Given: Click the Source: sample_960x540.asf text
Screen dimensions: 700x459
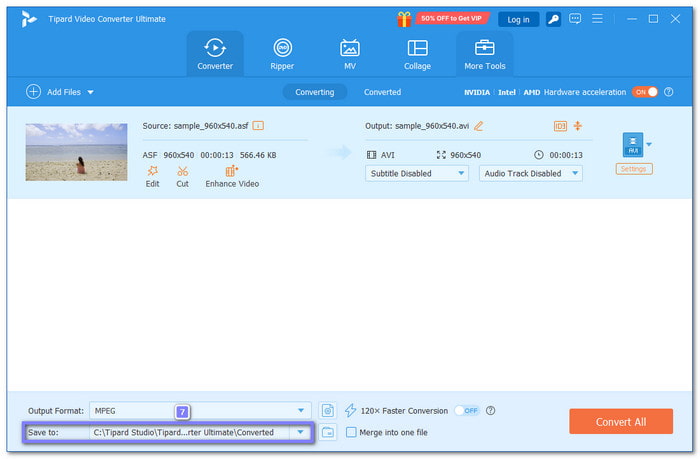Looking at the screenshot, I should (x=195, y=126).
